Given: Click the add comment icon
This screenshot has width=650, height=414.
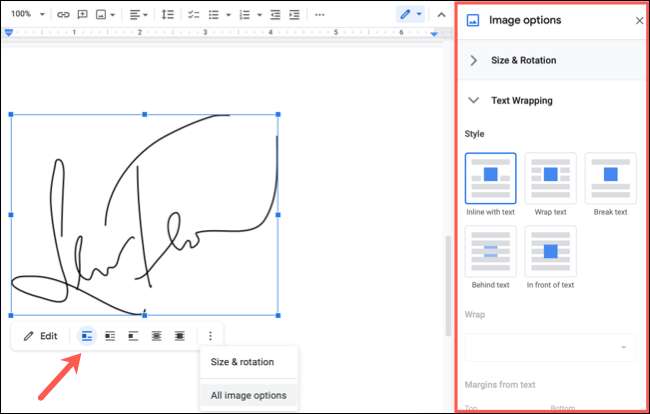Looking at the screenshot, I should pyautogui.click(x=84, y=15).
